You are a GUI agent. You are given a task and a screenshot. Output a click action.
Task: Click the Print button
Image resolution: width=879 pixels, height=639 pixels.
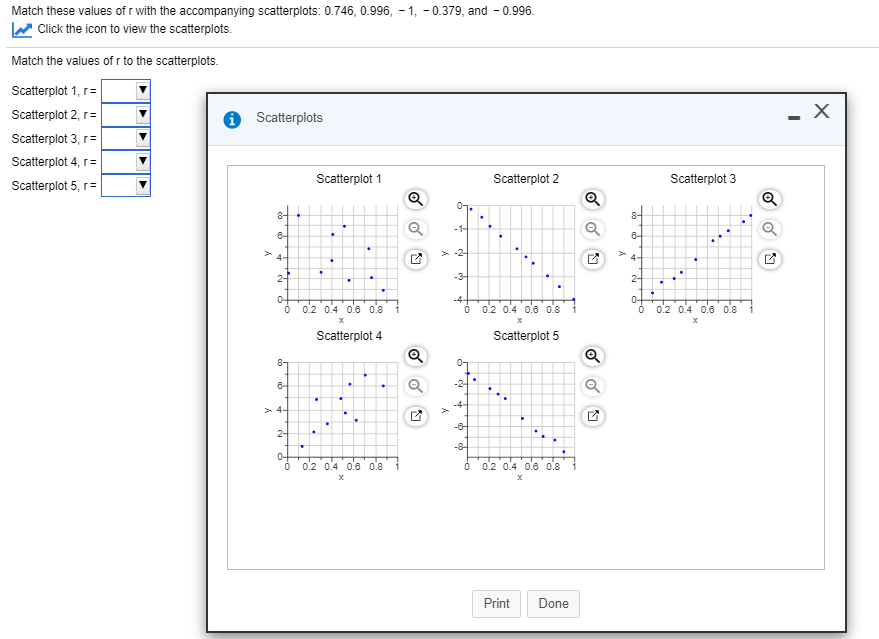496,603
